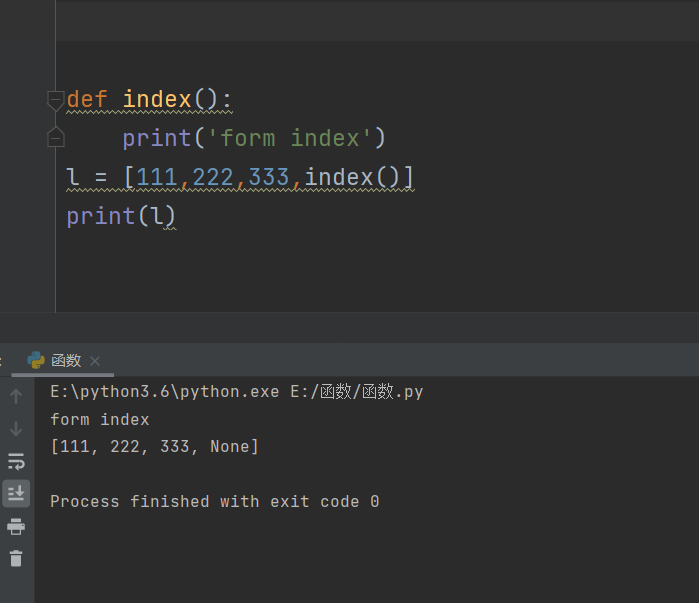699x603 pixels.
Task: Click the fold end marker beside print('form index')
Action: 56,137
